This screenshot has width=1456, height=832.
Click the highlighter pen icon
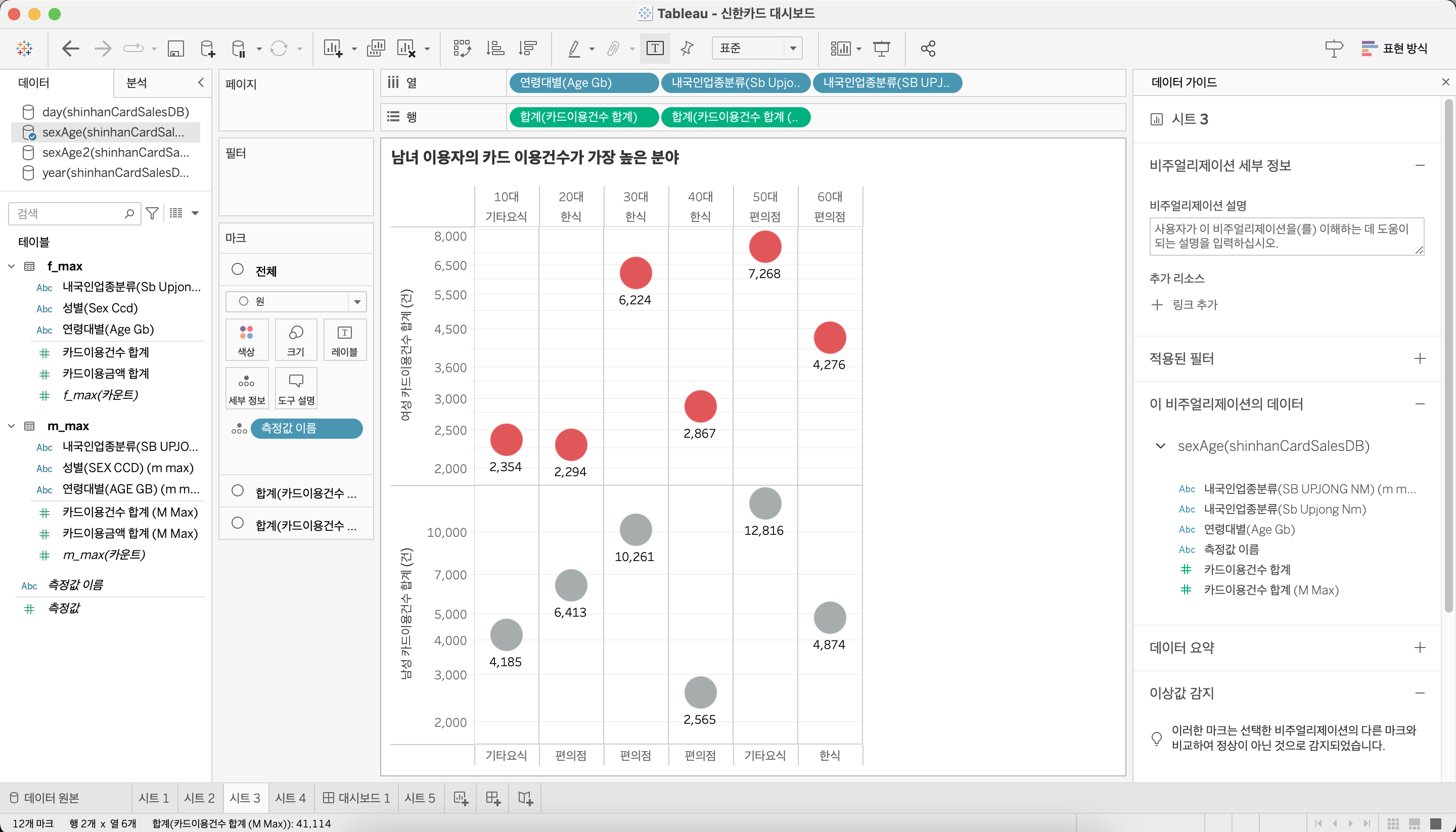[x=574, y=49]
